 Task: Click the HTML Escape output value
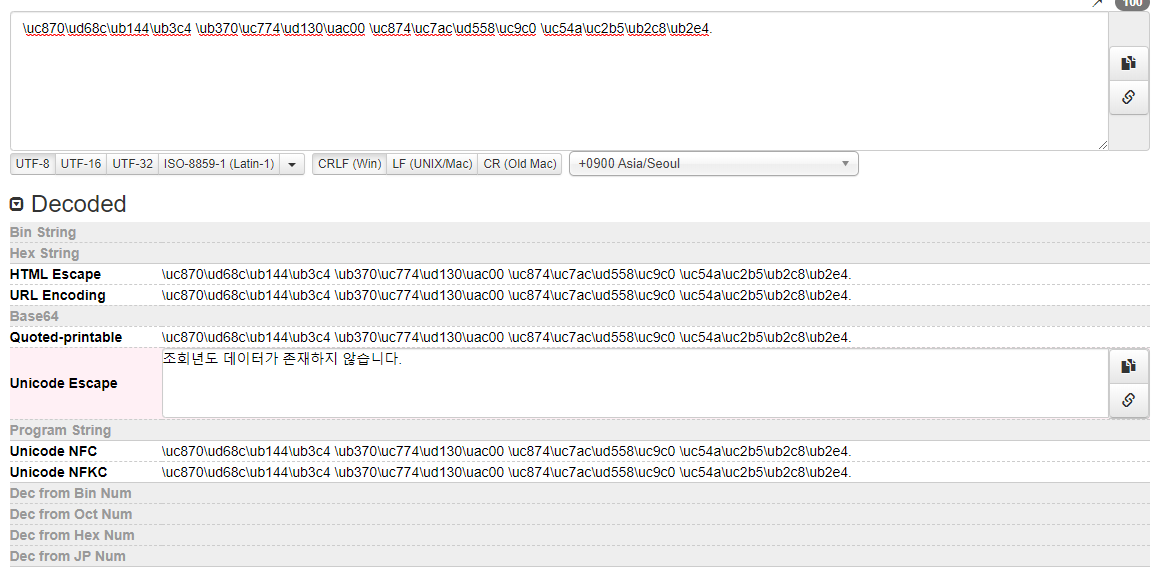pos(507,274)
